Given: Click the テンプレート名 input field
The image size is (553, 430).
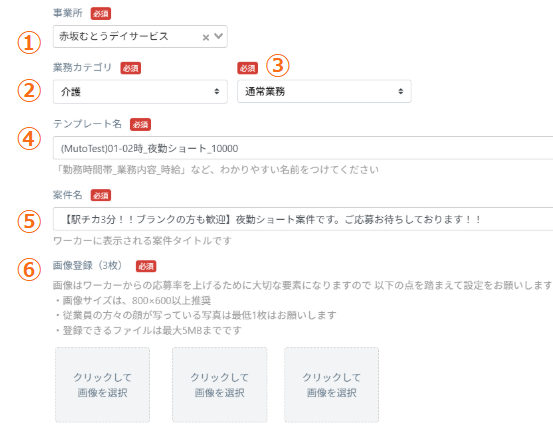Looking at the screenshot, I should [303, 148].
